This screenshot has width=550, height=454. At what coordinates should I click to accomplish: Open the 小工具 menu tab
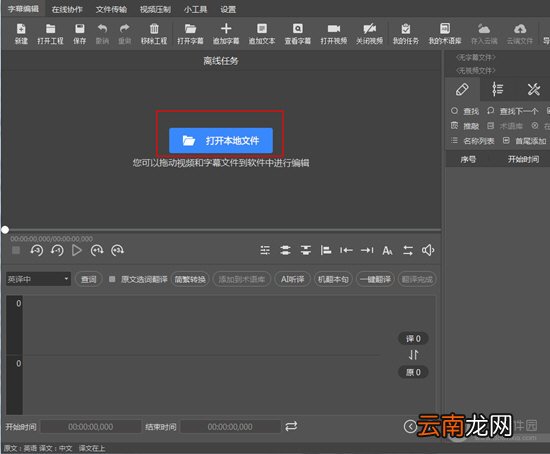(195, 9)
